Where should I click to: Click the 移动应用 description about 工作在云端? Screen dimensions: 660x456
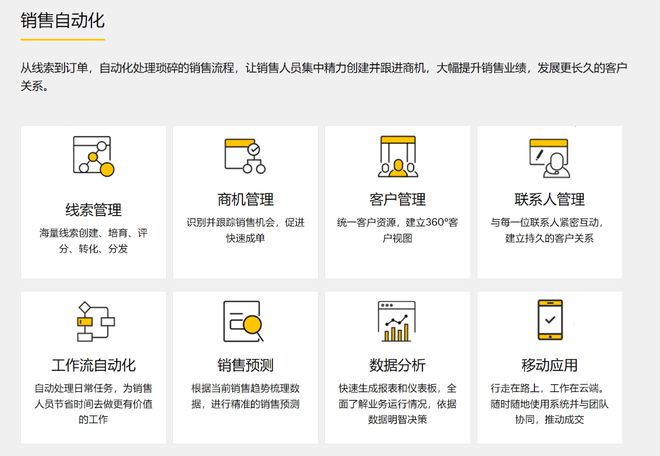click(549, 404)
